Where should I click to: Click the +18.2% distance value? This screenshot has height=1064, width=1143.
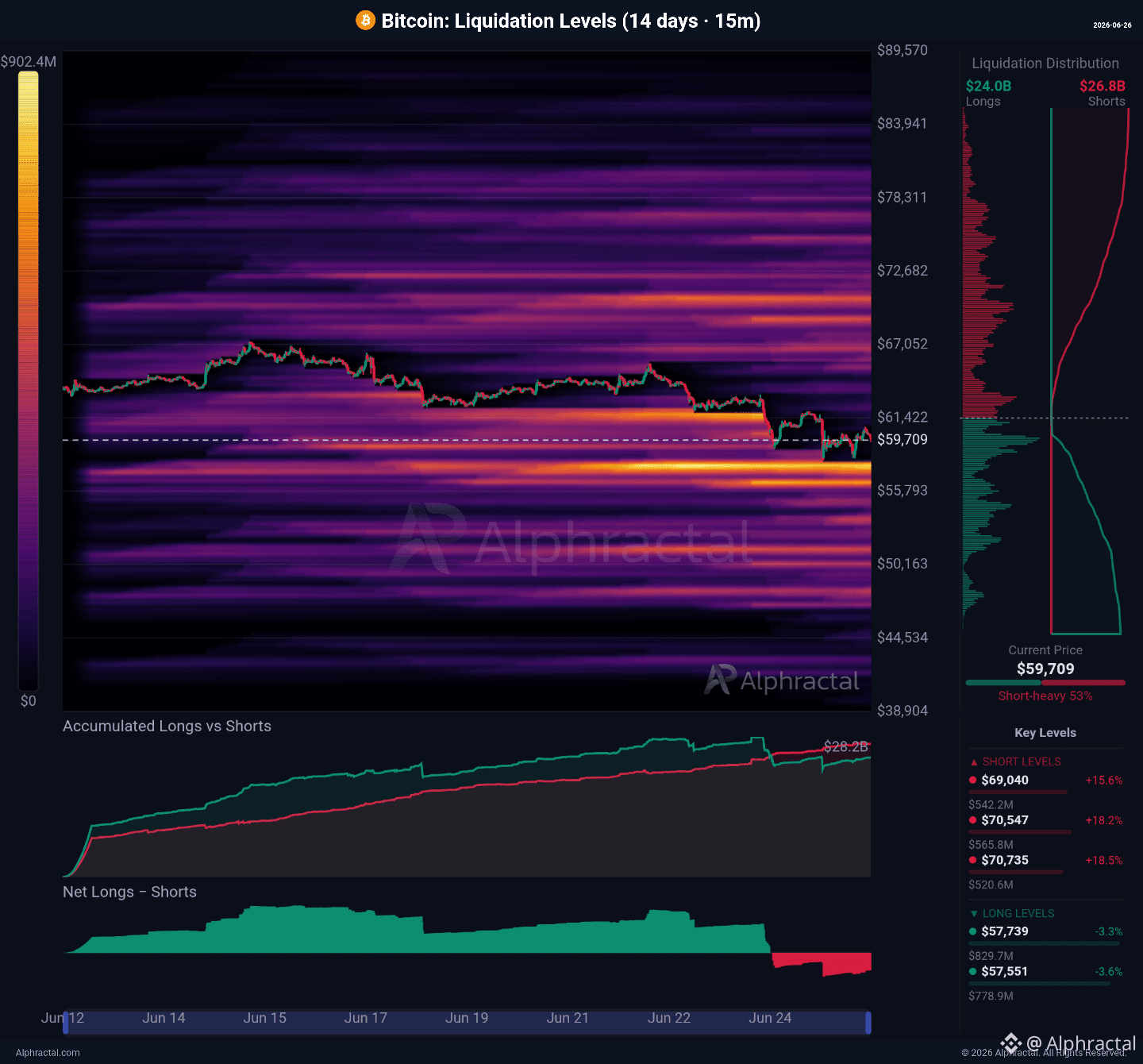point(1104,820)
